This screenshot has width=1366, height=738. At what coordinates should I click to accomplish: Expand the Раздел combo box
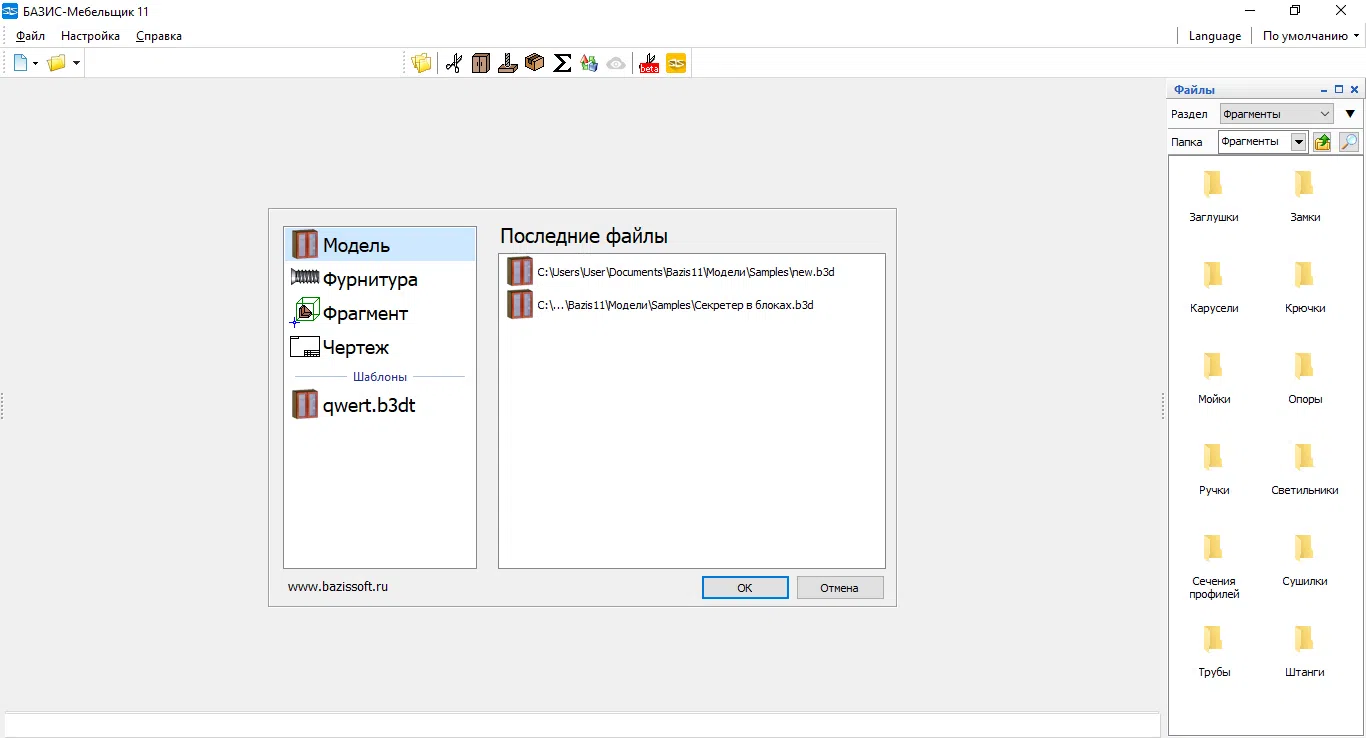1277,114
